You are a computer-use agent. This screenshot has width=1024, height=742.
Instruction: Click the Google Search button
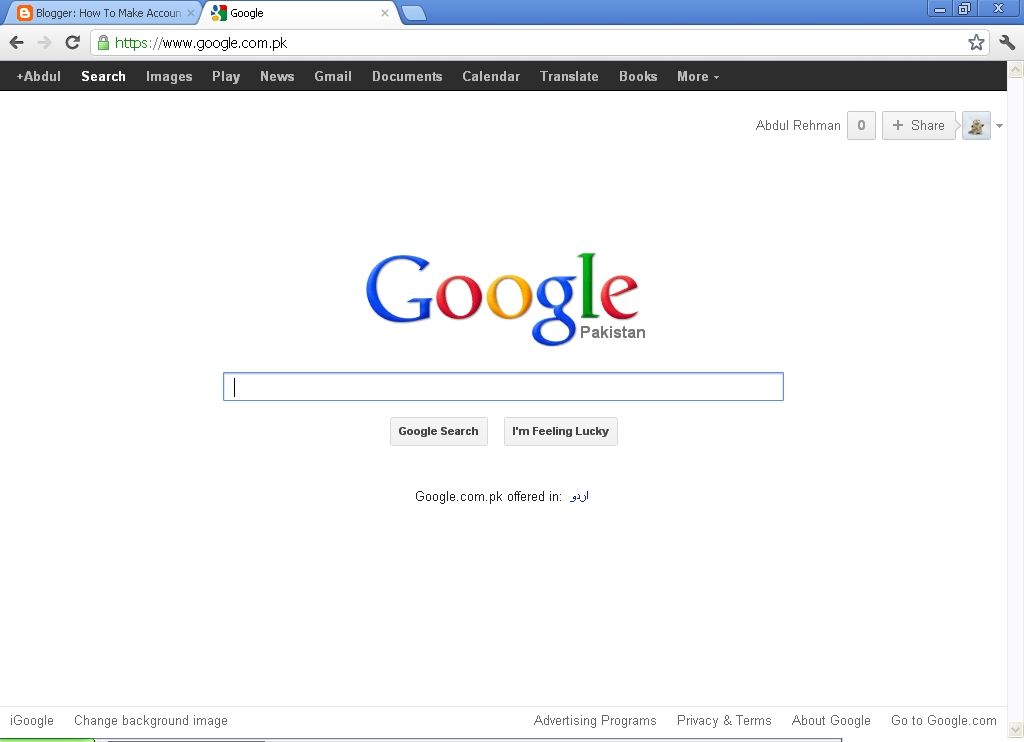[x=439, y=431]
